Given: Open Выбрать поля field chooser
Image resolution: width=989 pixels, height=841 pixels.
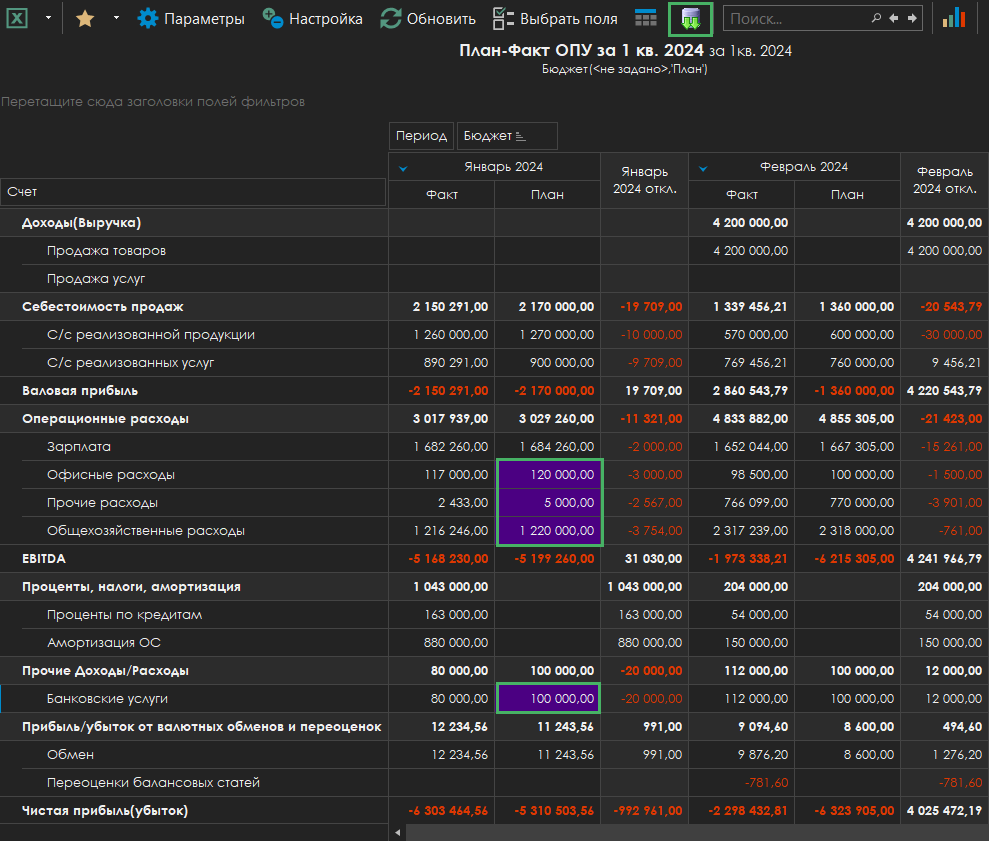Looking at the screenshot, I should tap(555, 18).
